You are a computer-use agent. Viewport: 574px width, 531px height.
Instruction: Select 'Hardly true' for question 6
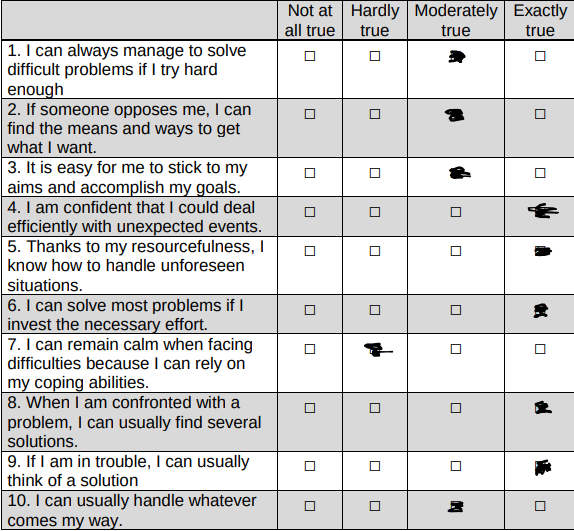point(375,310)
